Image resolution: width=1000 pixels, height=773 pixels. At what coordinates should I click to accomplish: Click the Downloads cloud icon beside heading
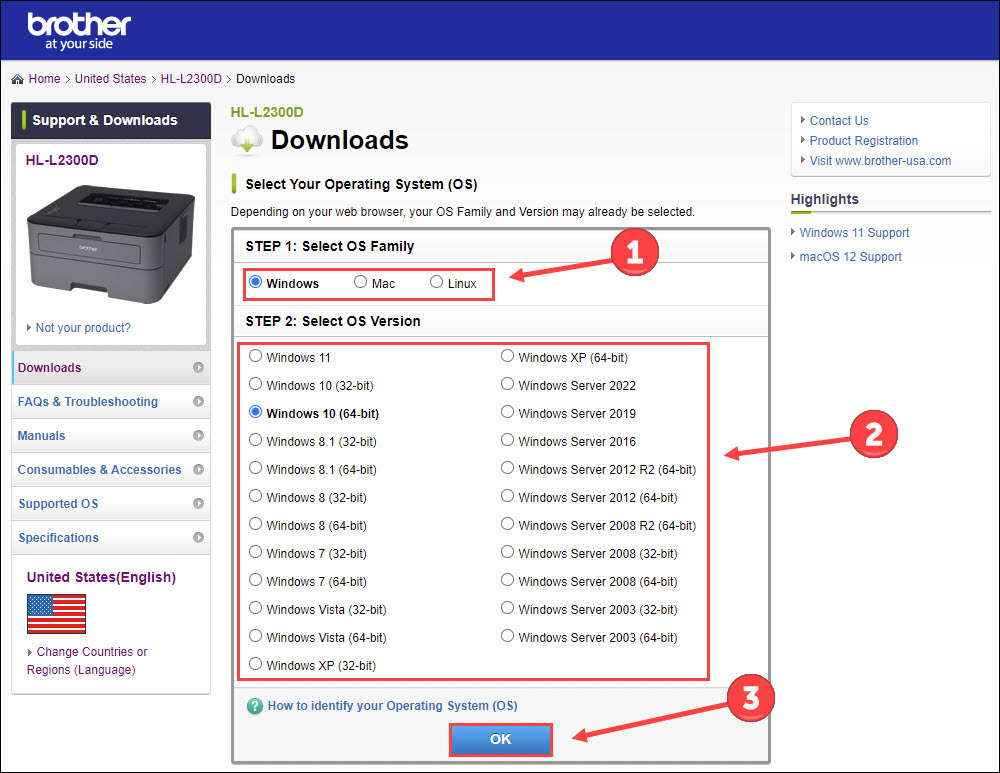[247, 141]
